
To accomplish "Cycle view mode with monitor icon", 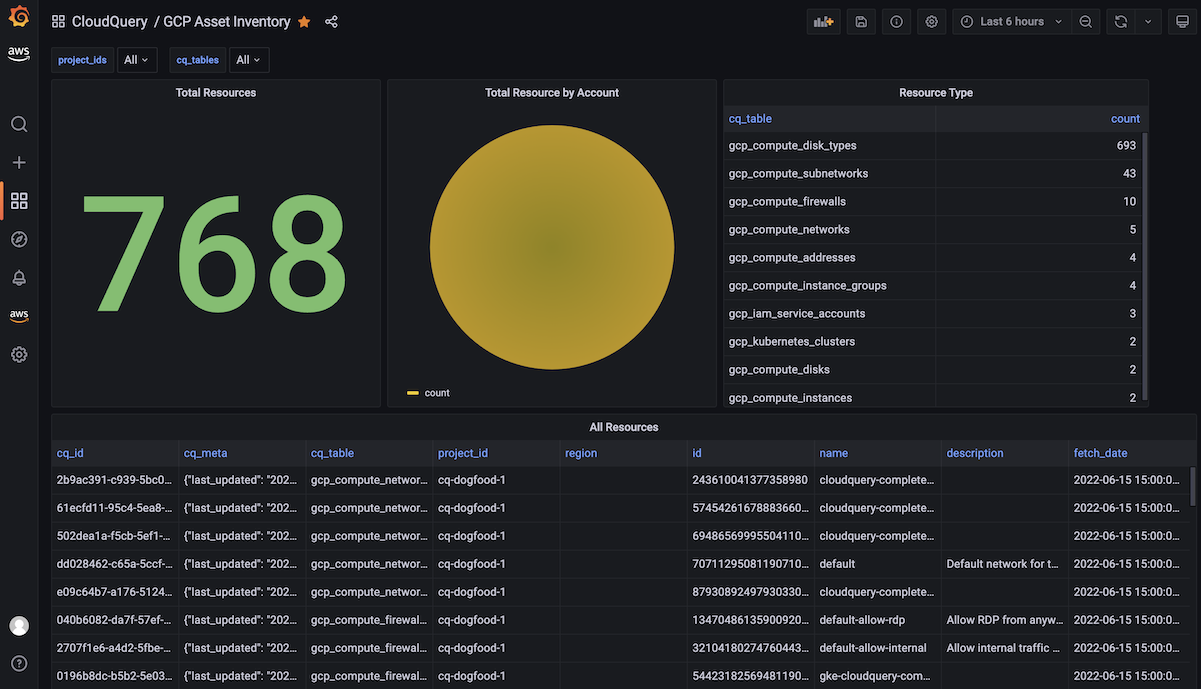I will tap(1182, 22).
